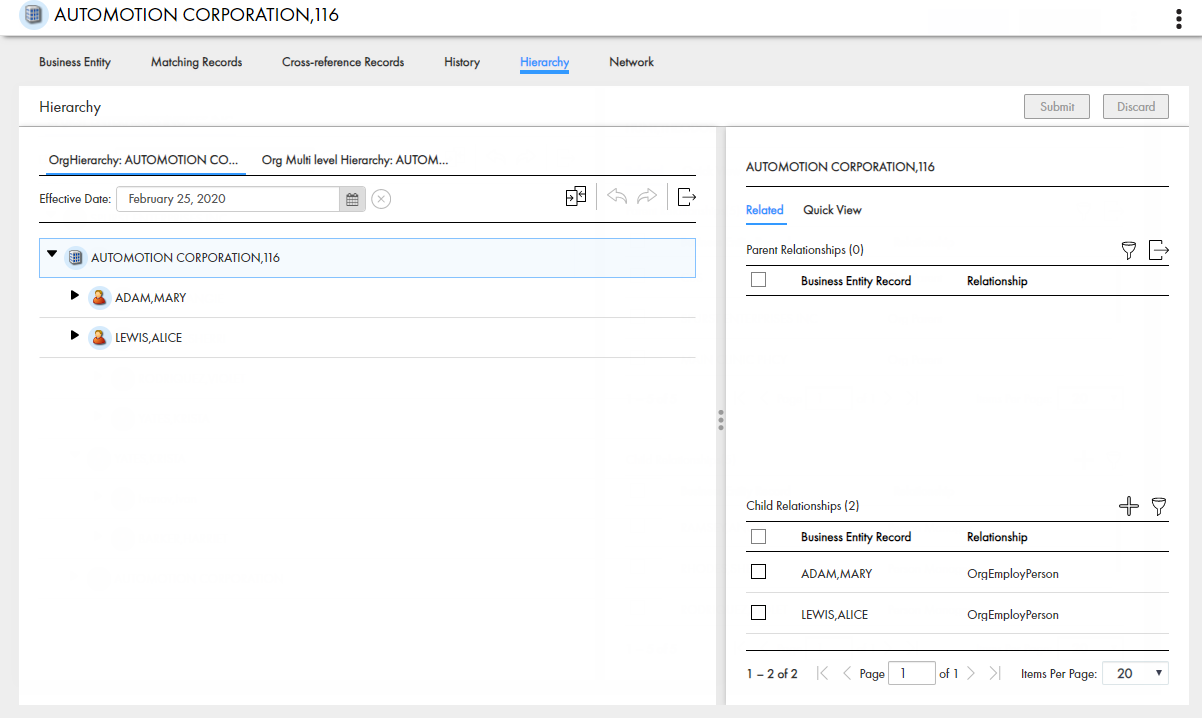This screenshot has height=718, width=1202.
Task: Select ADAM,MARY in the hierarchy tree
Action: click(x=150, y=298)
